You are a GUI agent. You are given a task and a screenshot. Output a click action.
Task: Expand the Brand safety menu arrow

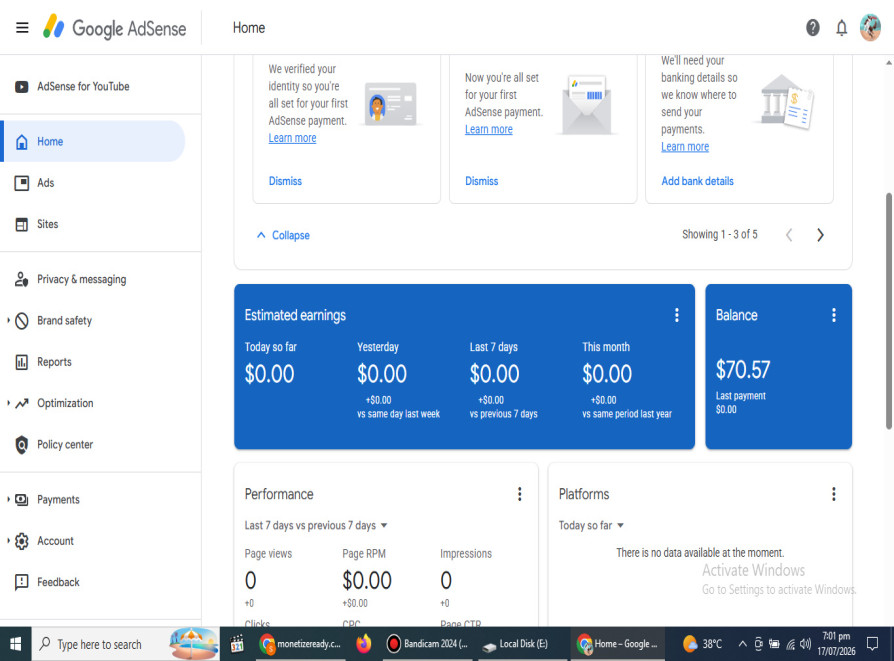click(8, 321)
